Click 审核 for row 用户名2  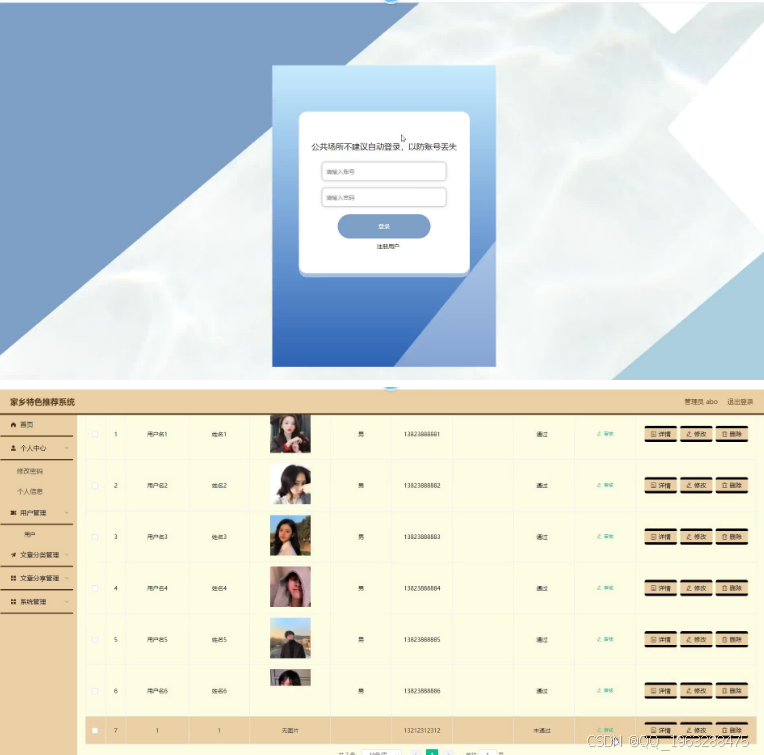tap(605, 485)
